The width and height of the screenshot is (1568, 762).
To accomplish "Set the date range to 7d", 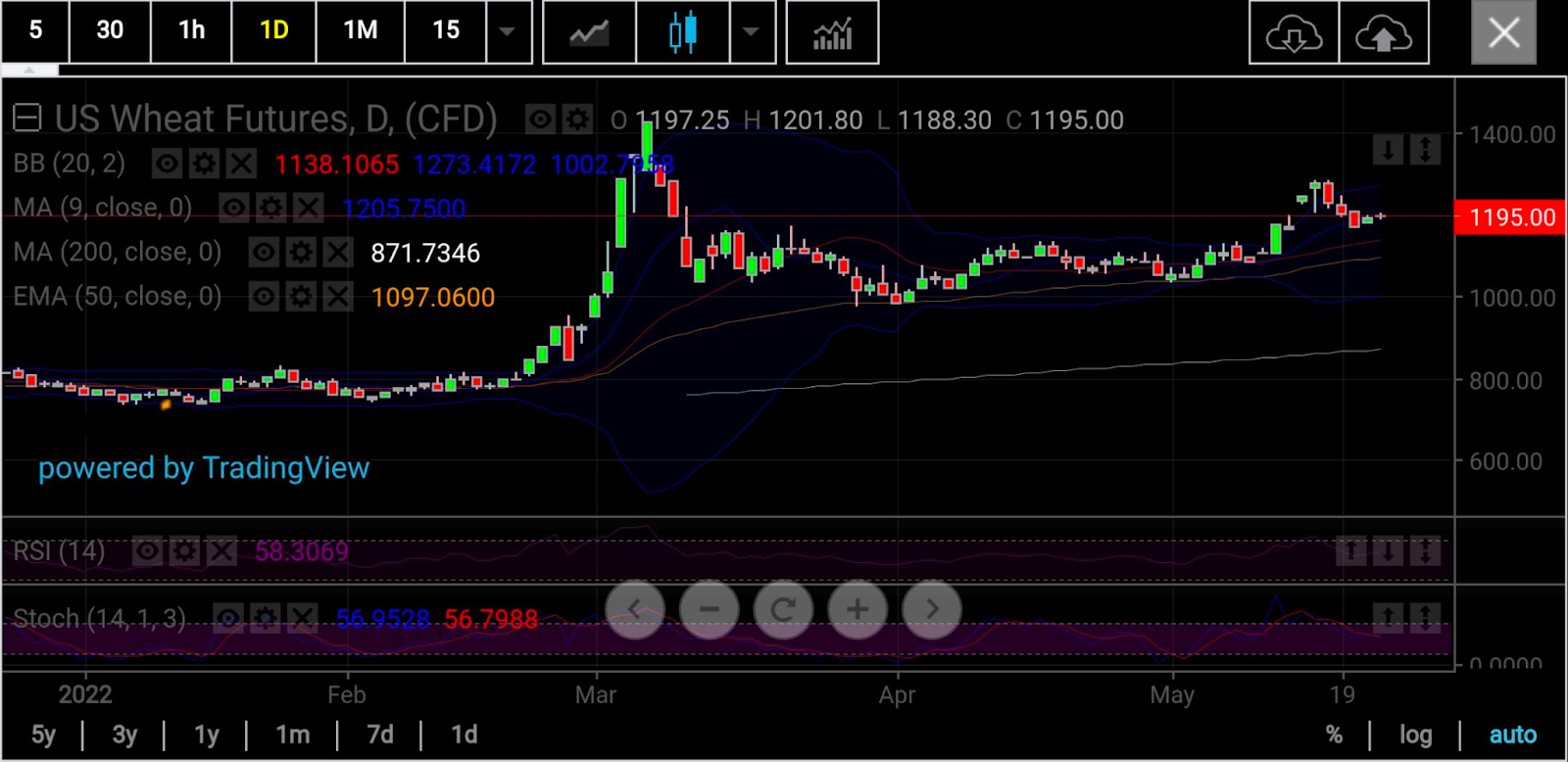I will pos(380,735).
